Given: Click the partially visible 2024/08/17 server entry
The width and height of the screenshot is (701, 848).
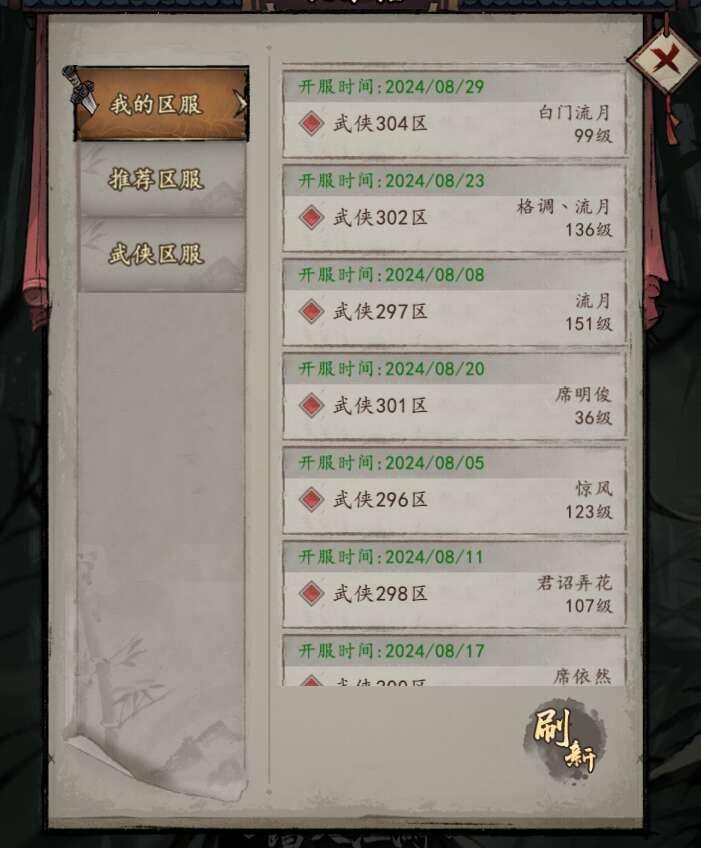Looking at the screenshot, I should (x=454, y=661).
